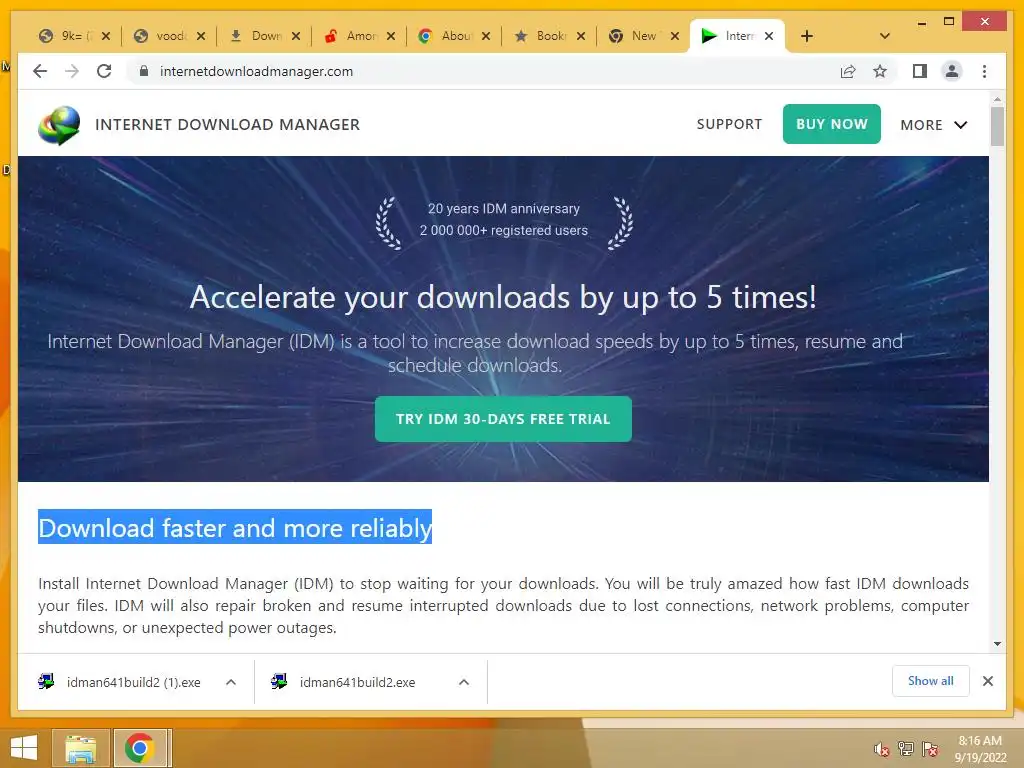The width and height of the screenshot is (1024, 768).
Task: Open the Action Center flag icon
Action: point(930,749)
